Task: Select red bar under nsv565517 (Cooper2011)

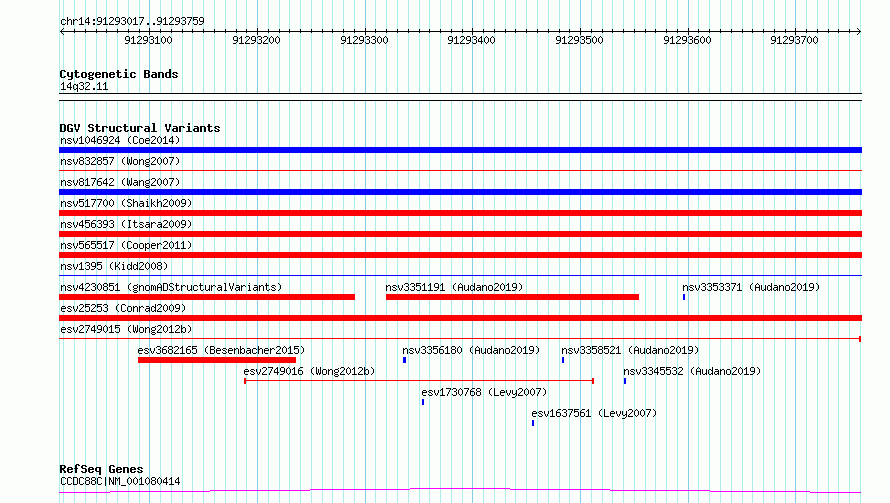Action: pos(460,255)
